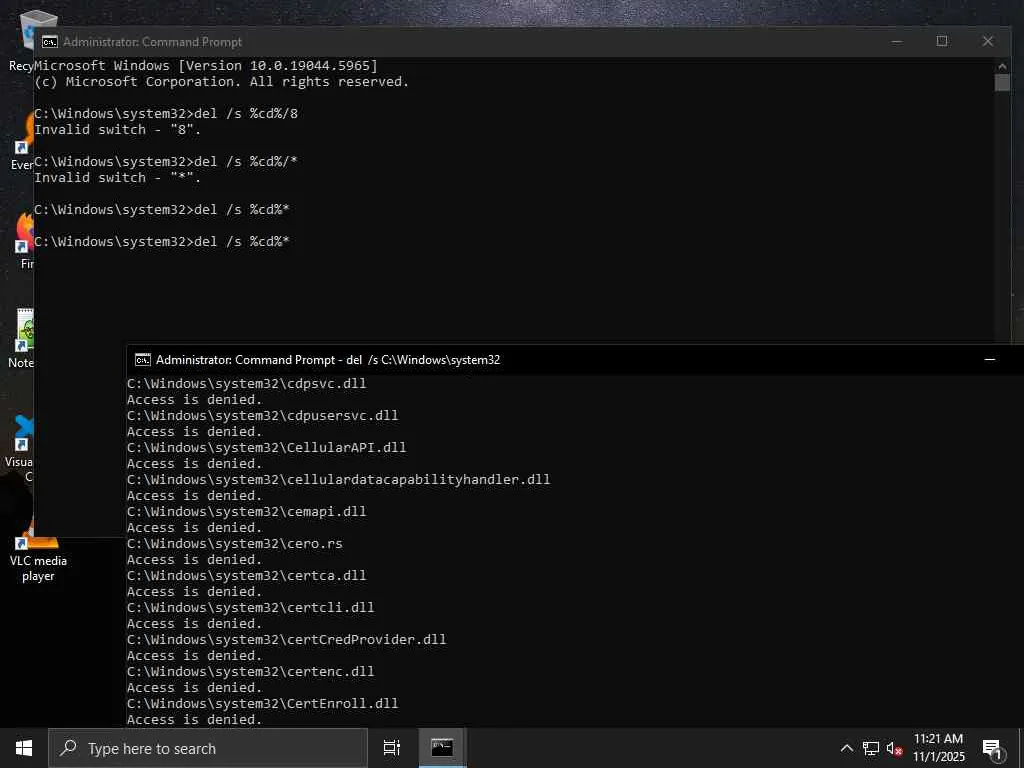Click the front title bar text 'del /s C:\Windows\system32'
The image size is (1024, 768).
423,360
